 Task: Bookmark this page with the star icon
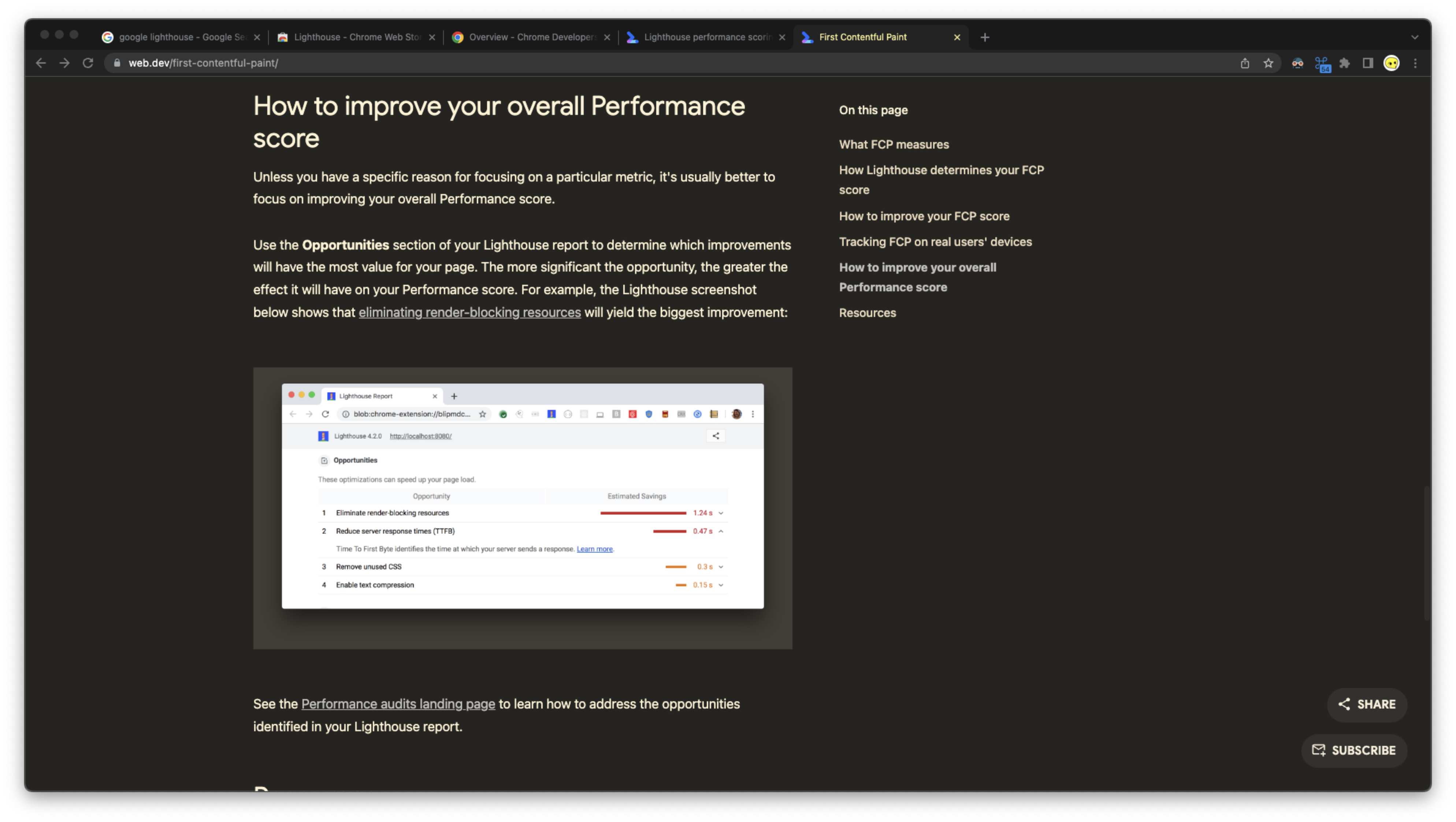1269,63
